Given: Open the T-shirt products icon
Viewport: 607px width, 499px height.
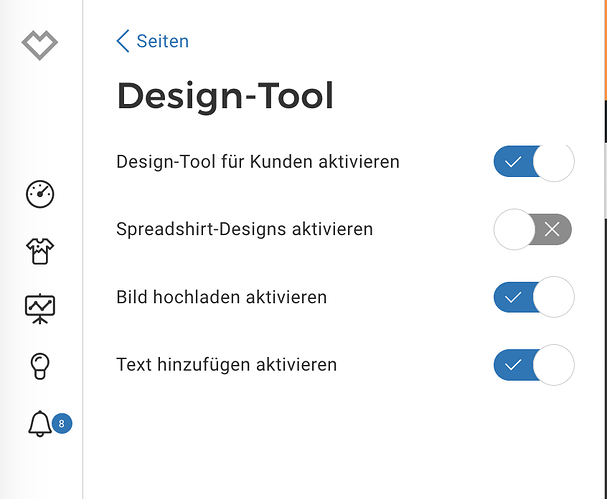Looking at the screenshot, I should point(40,252).
